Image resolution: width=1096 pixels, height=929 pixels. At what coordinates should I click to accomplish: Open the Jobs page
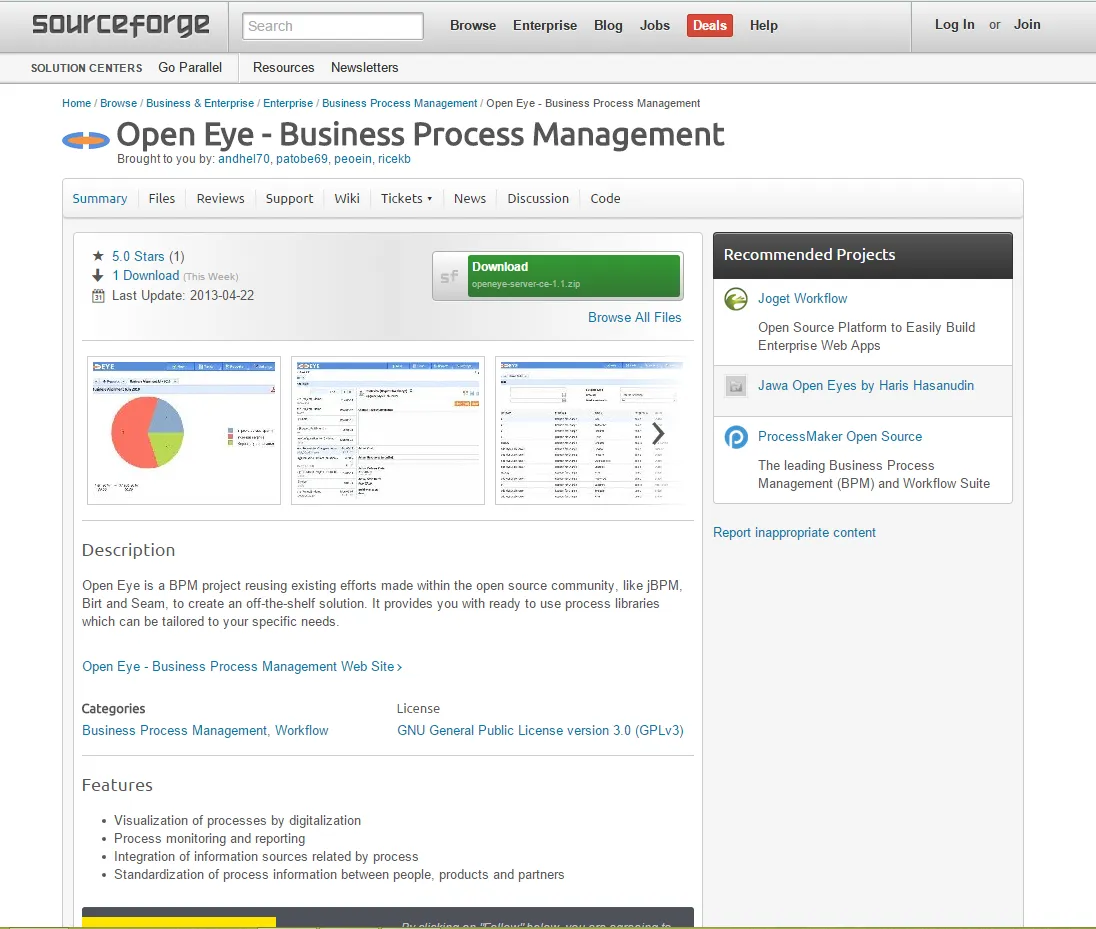[655, 25]
